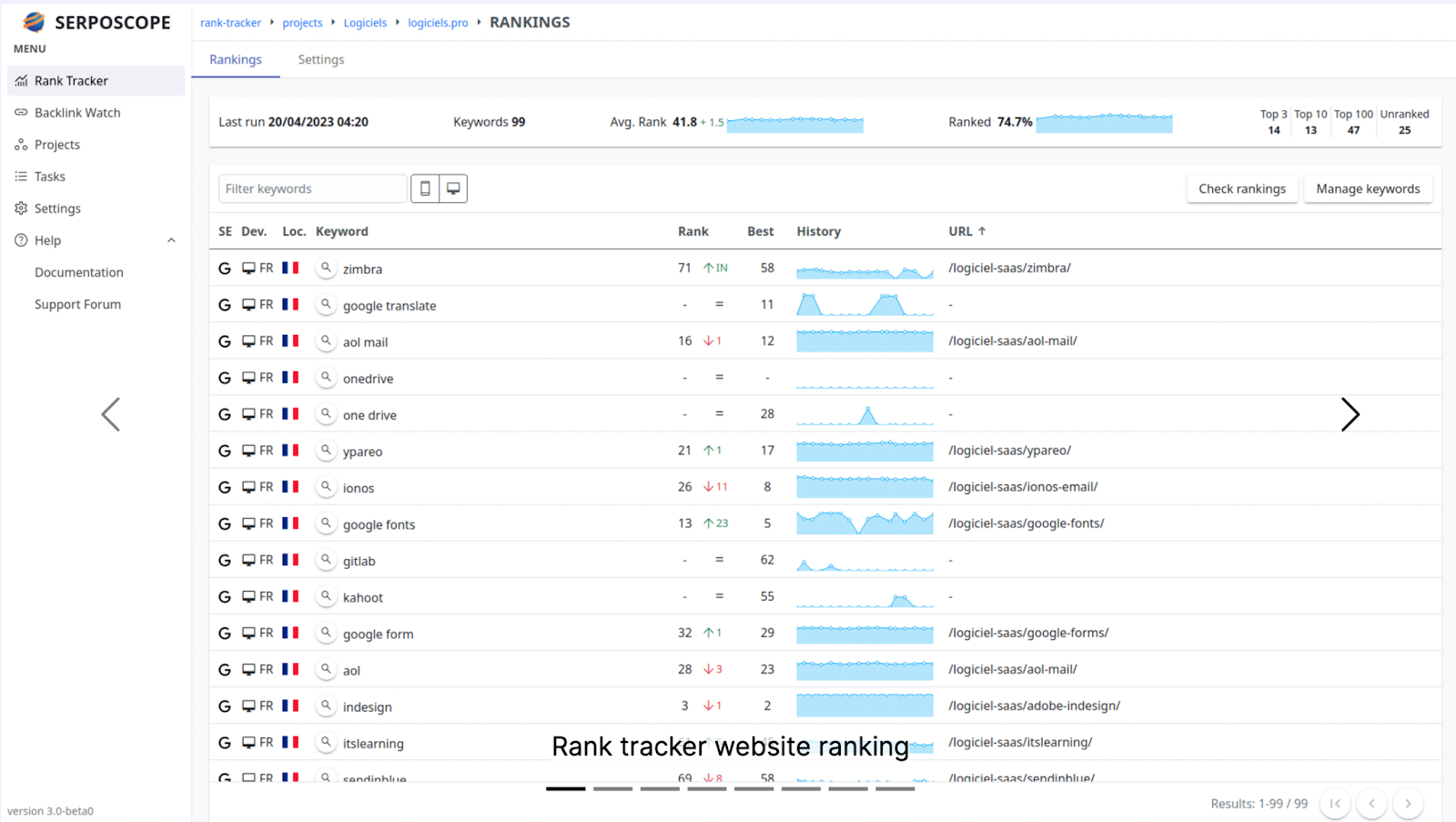Navigate to logiciels.pro breadcrumb

(438, 23)
